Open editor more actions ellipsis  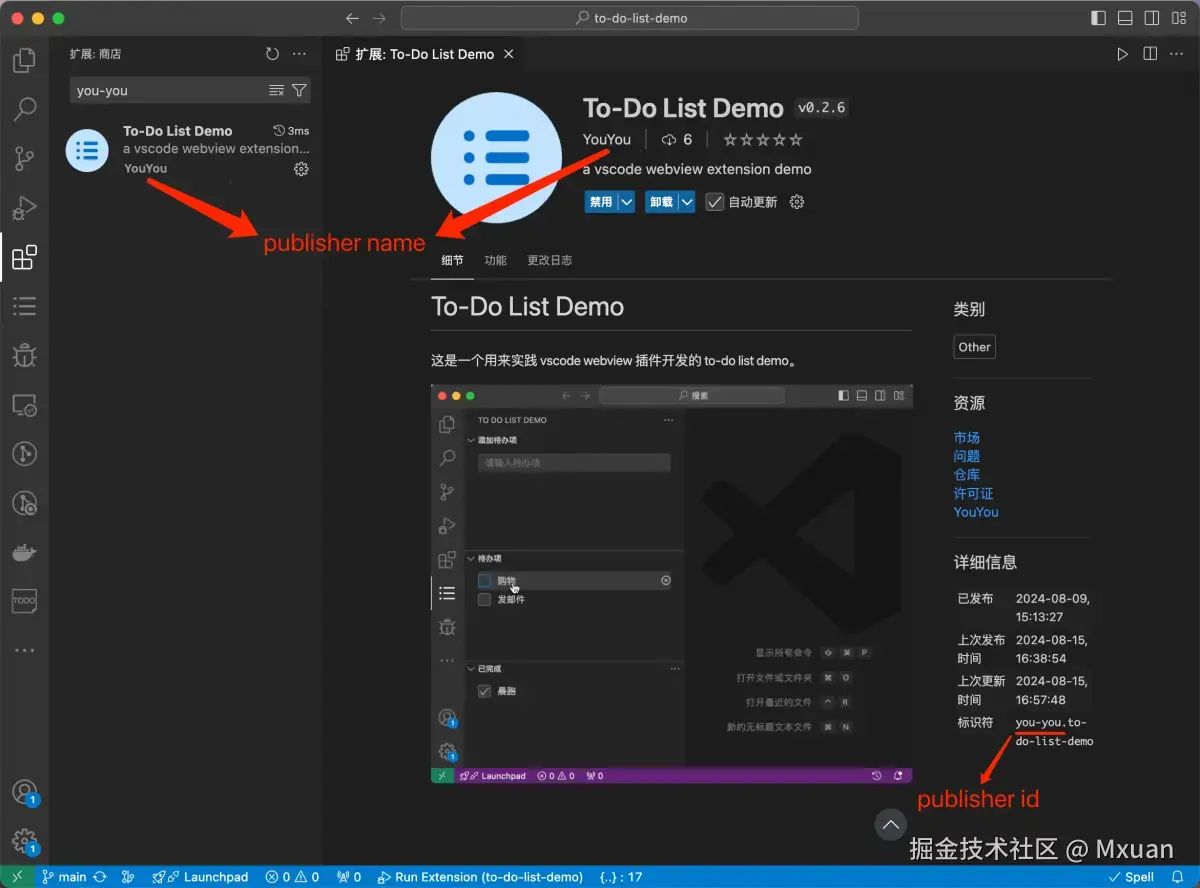1177,54
